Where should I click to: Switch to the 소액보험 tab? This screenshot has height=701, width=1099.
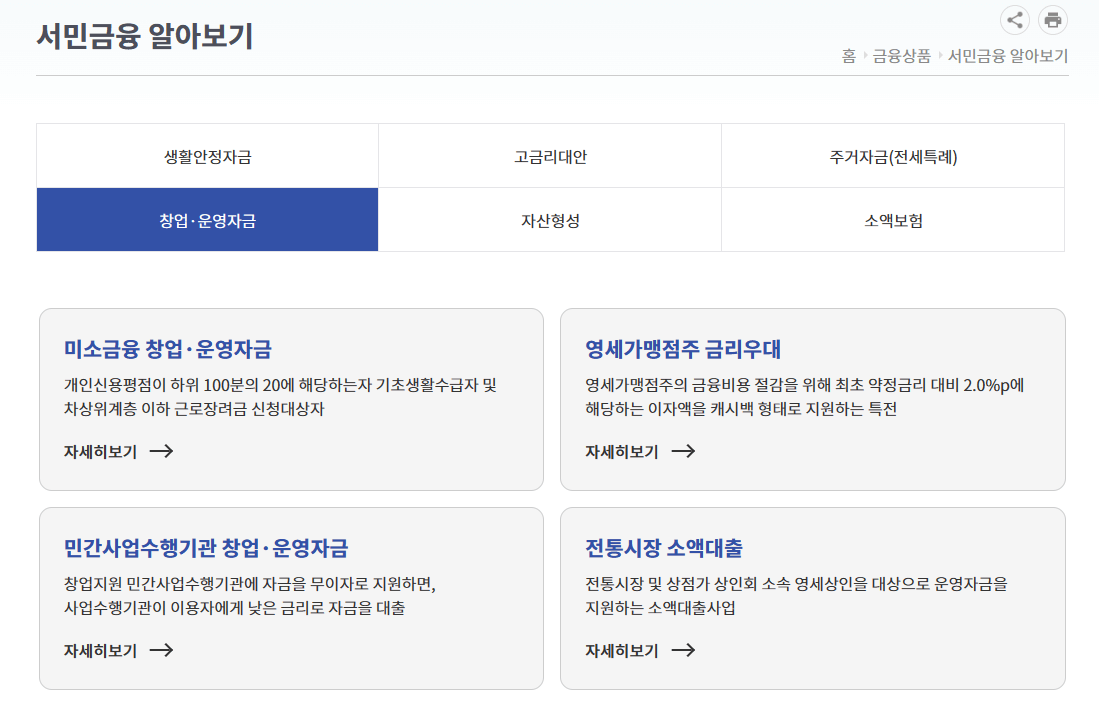(x=893, y=218)
